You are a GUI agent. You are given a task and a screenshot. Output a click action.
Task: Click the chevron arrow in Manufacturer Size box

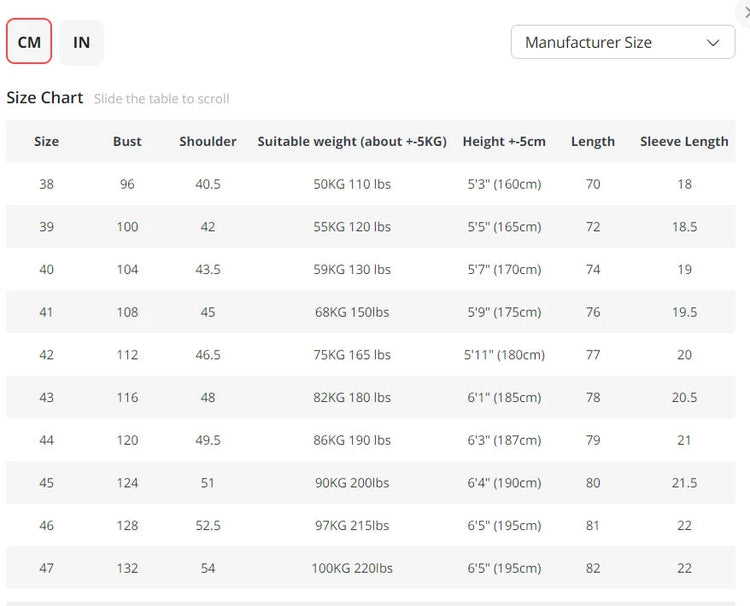pos(713,42)
